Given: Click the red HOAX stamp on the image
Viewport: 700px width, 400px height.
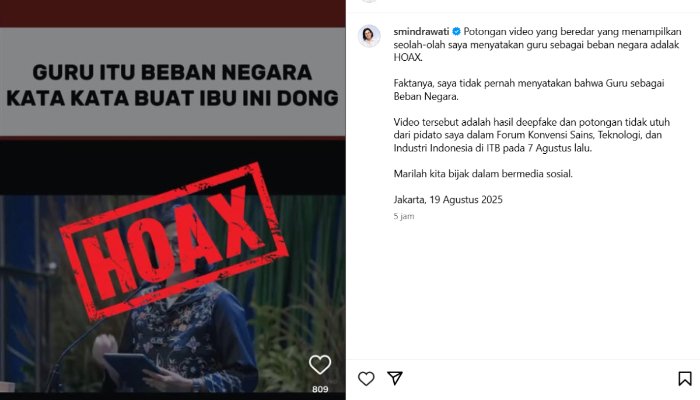Looking at the screenshot, I should click(x=174, y=242).
